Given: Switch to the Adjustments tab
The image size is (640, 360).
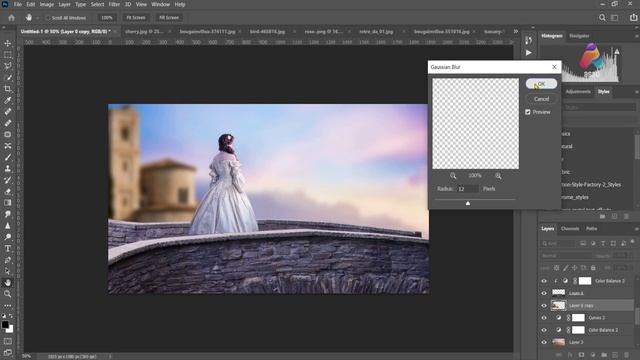Looking at the screenshot, I should tap(578, 92).
